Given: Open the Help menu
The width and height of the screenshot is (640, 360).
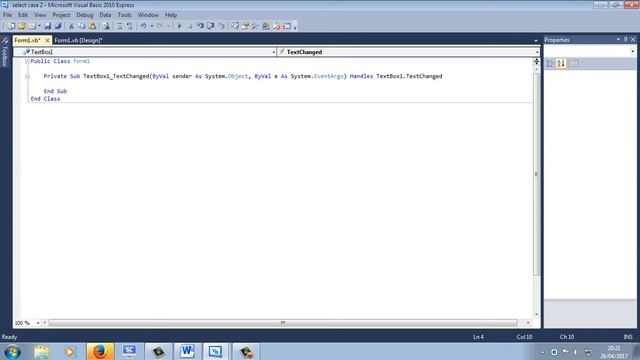Looking at the screenshot, I should pos(171,15).
